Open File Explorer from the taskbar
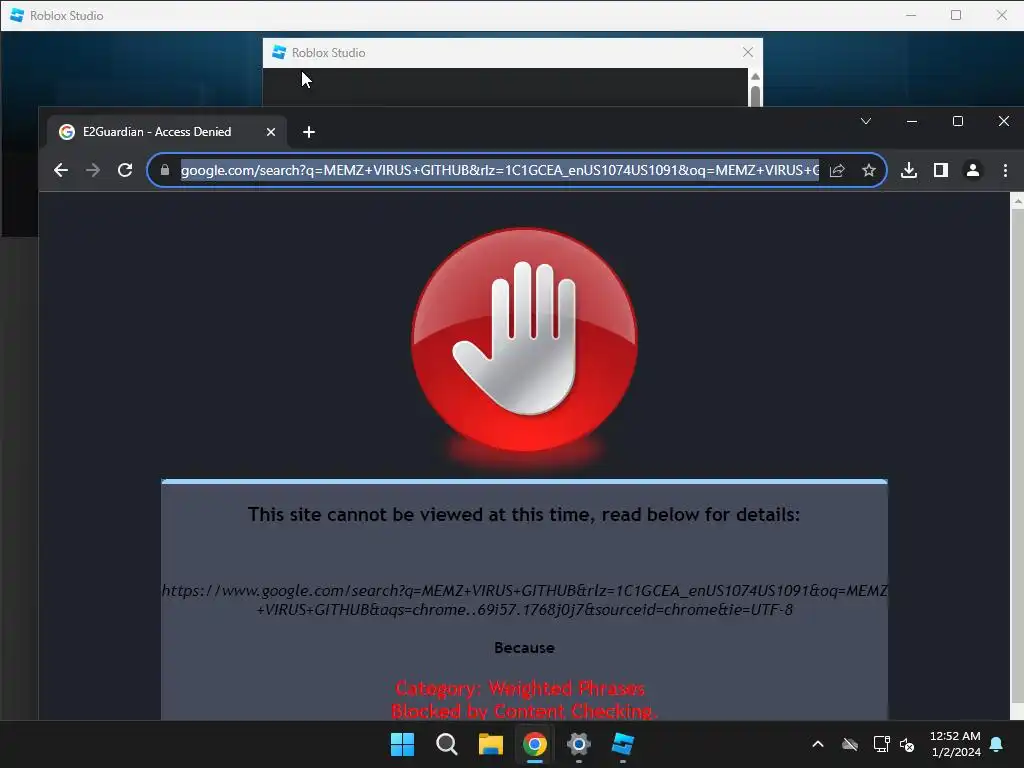The height and width of the screenshot is (768, 1024). coord(490,744)
